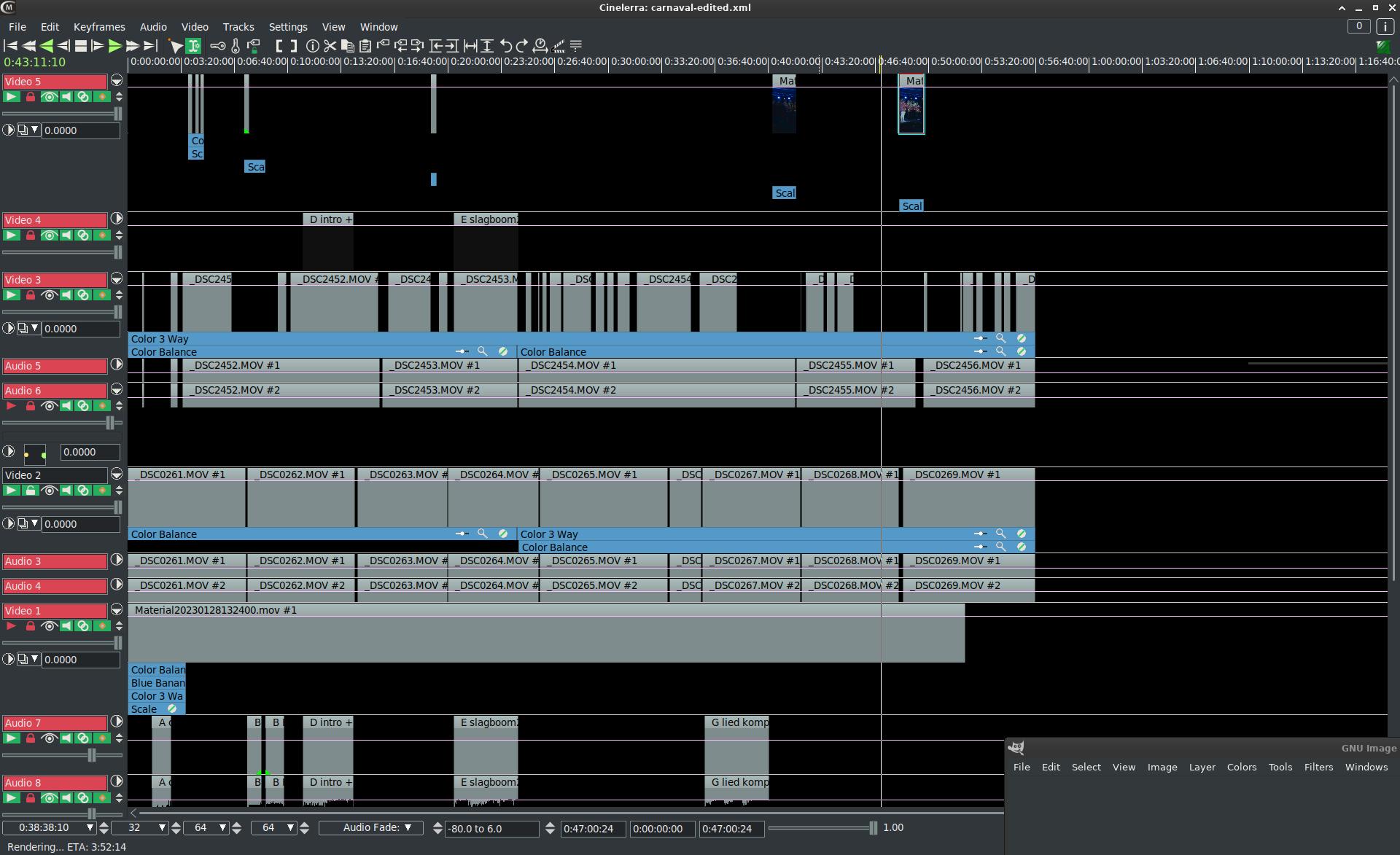
Task: Mute the Video 2 track with speaker icon
Action: [x=66, y=491]
